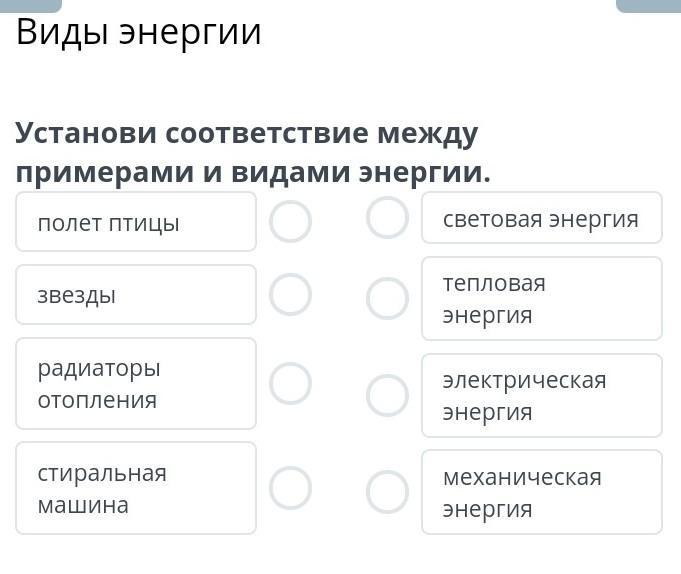The height and width of the screenshot is (574, 681).
Task: Select the circle next to 'полет птицы'
Action: (x=290, y=222)
